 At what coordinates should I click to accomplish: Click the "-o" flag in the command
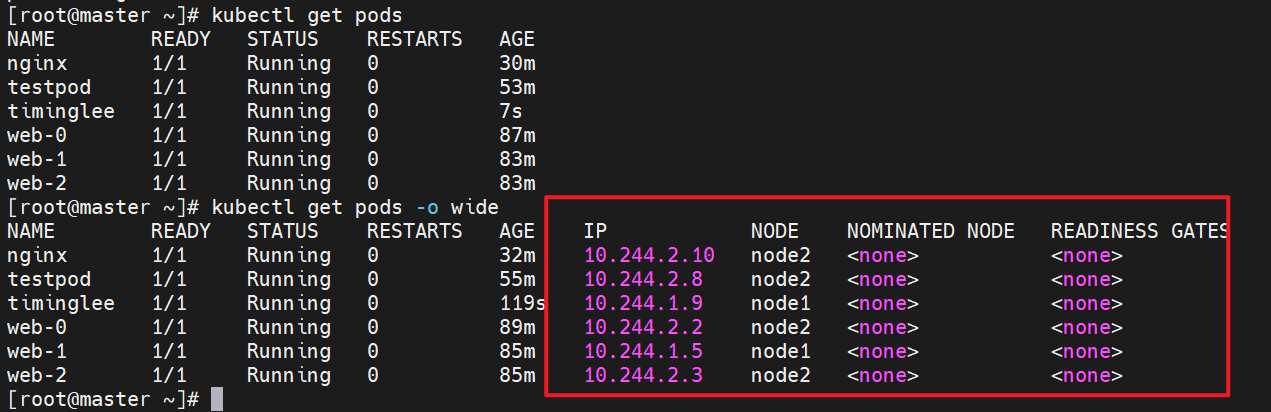(428, 208)
